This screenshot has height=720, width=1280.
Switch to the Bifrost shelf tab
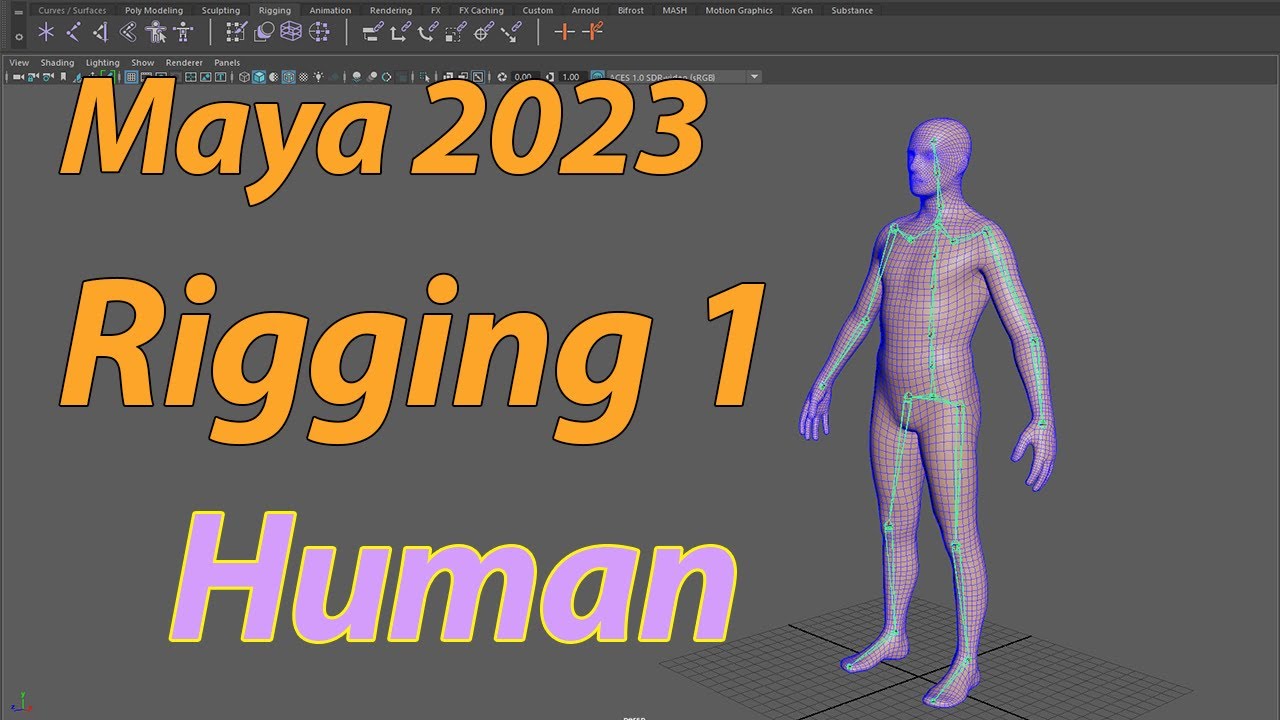coord(631,10)
